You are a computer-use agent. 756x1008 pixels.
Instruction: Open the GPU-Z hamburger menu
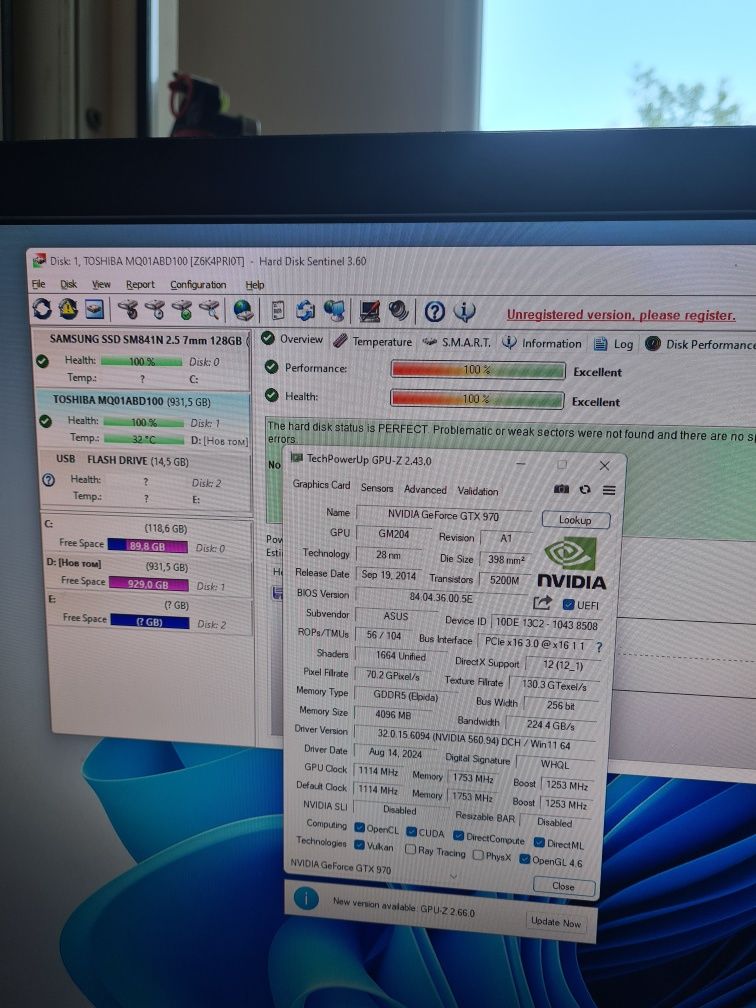click(609, 490)
